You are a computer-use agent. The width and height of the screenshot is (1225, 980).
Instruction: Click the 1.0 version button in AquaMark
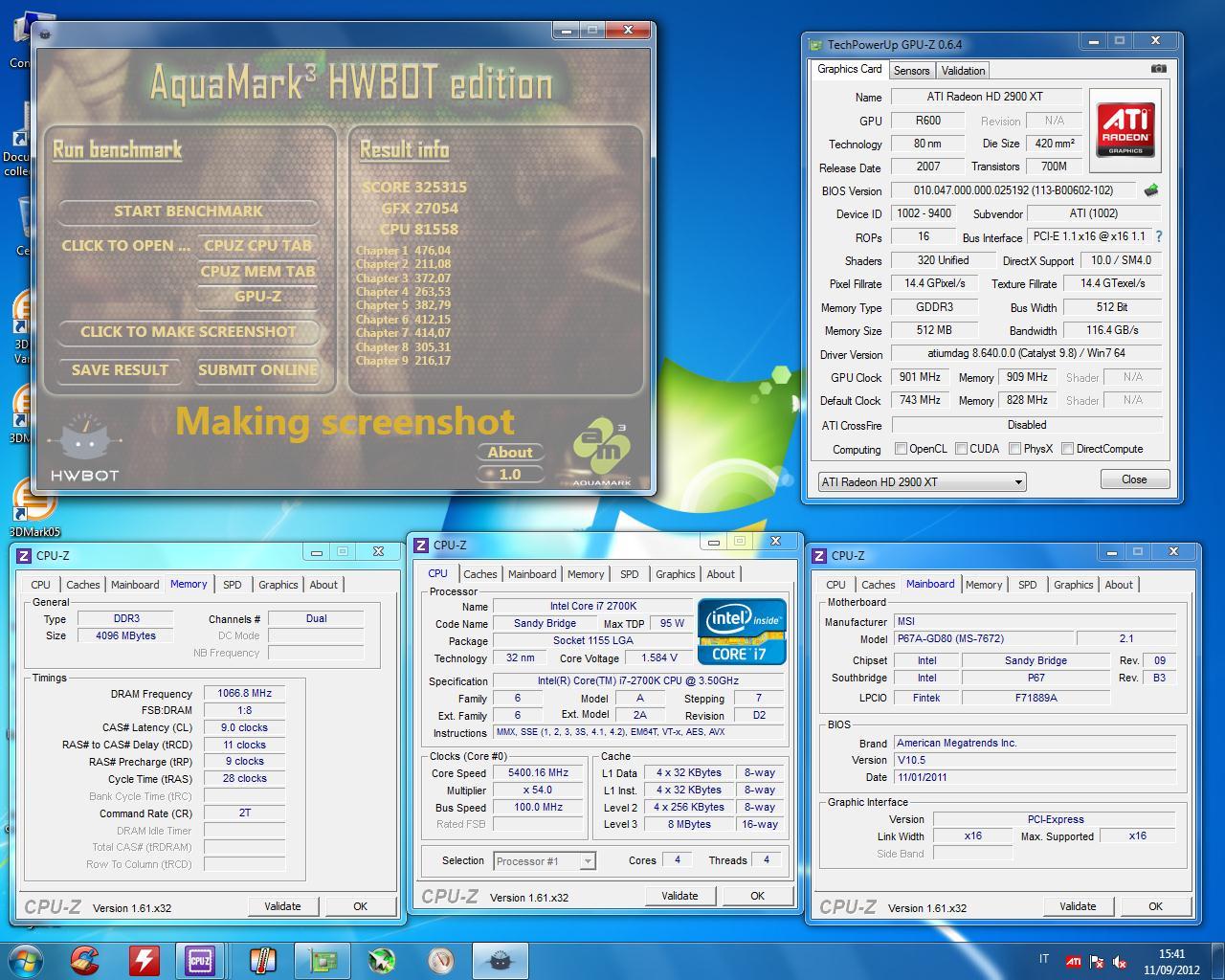(510, 474)
